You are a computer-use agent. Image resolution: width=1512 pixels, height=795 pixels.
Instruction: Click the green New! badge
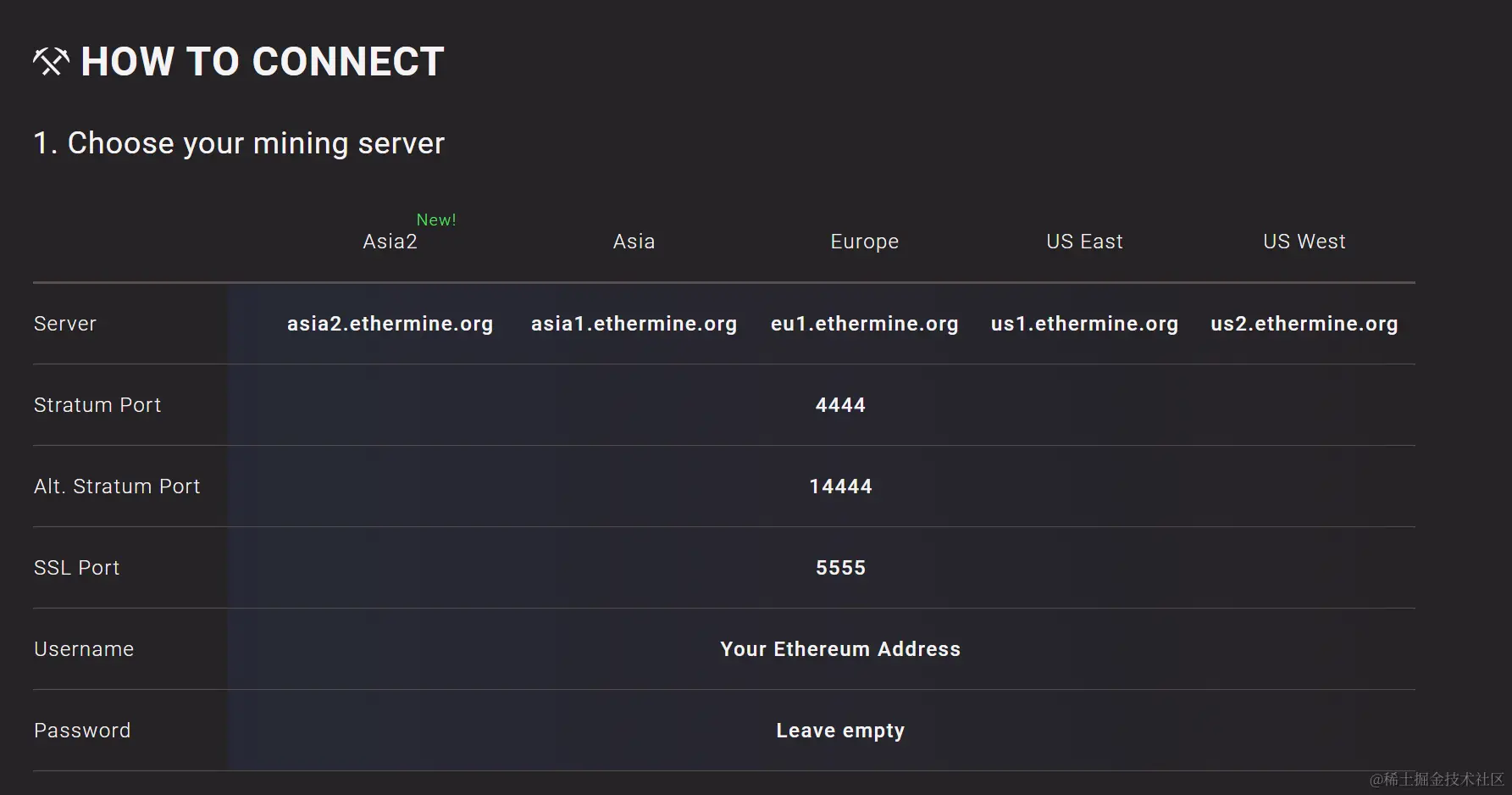pos(436,220)
